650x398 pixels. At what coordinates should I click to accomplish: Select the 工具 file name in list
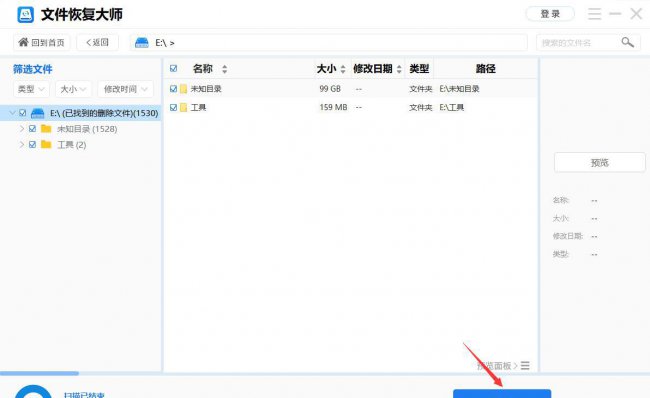point(198,107)
